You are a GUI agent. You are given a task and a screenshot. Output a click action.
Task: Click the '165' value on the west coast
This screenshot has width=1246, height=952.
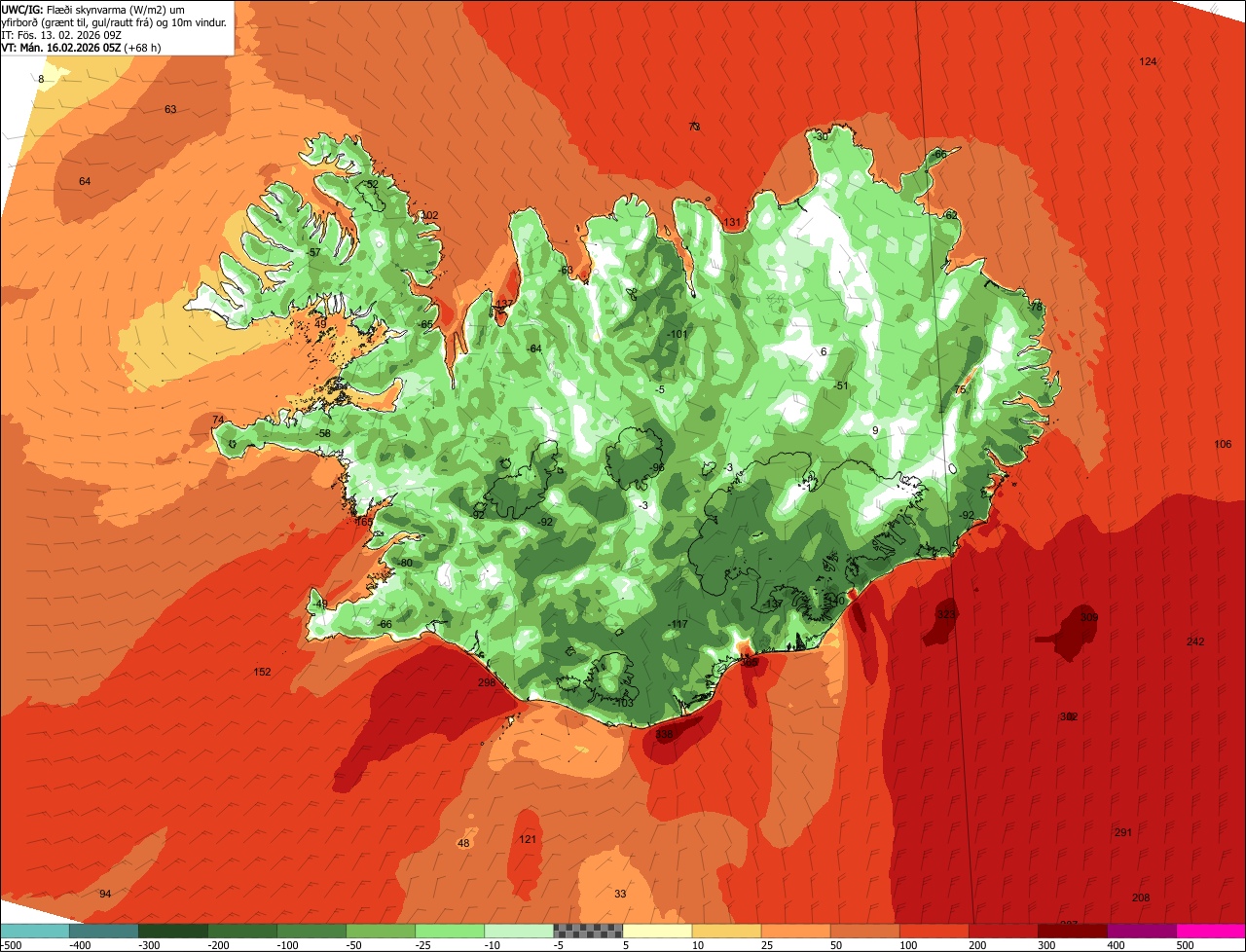pos(363,523)
